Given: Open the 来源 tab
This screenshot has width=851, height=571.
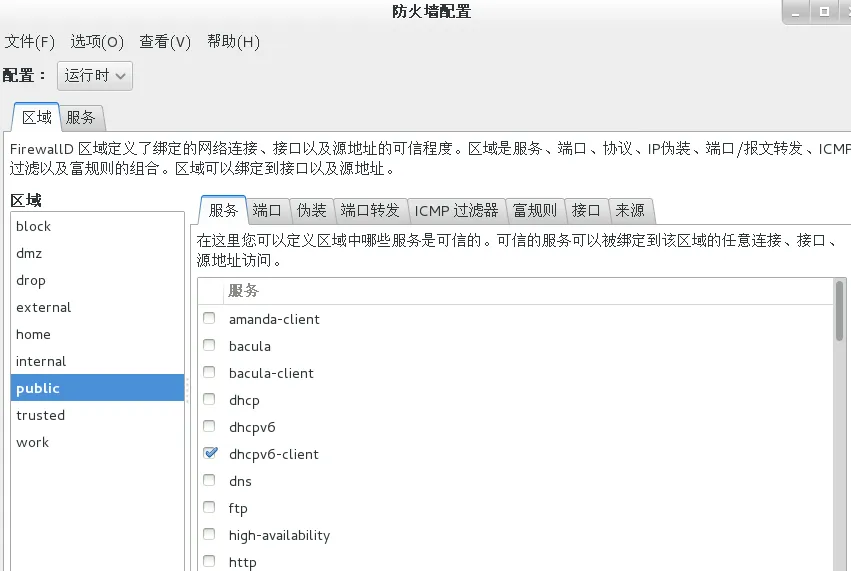Looking at the screenshot, I should coord(631,210).
